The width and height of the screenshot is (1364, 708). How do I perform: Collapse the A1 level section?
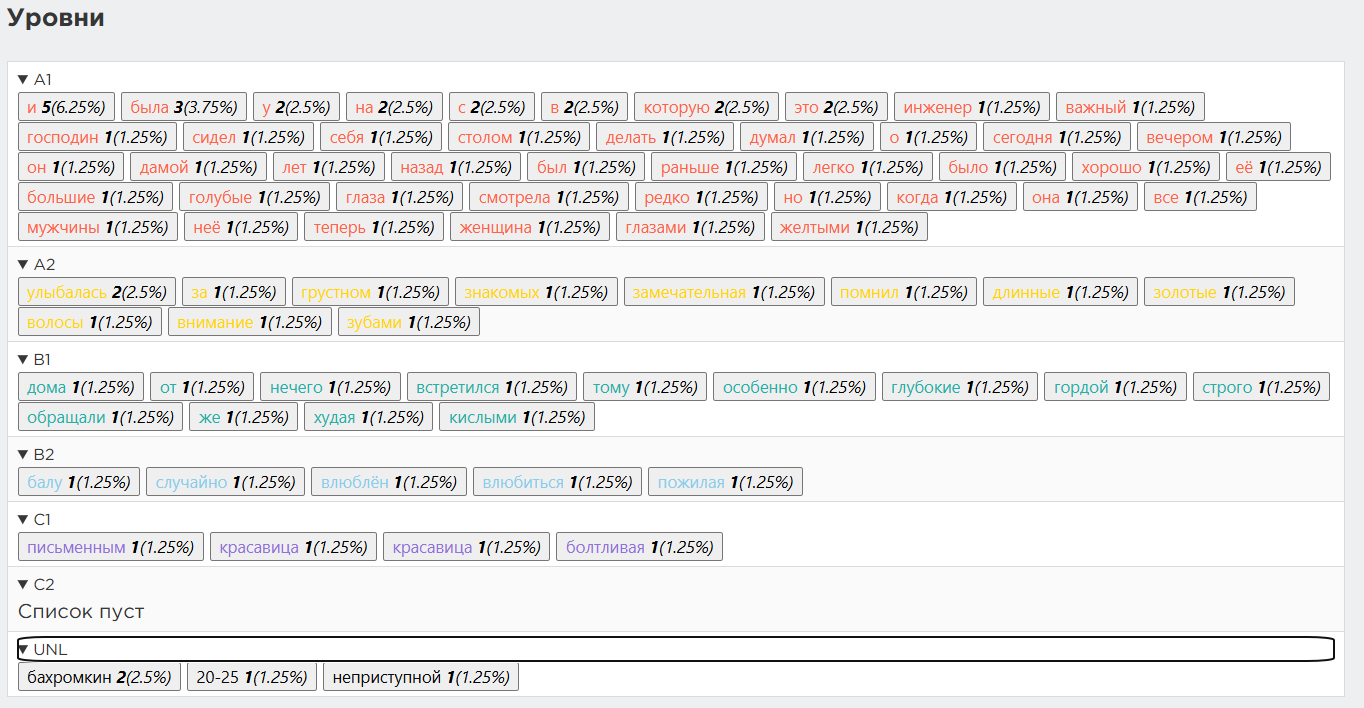click(x=35, y=79)
